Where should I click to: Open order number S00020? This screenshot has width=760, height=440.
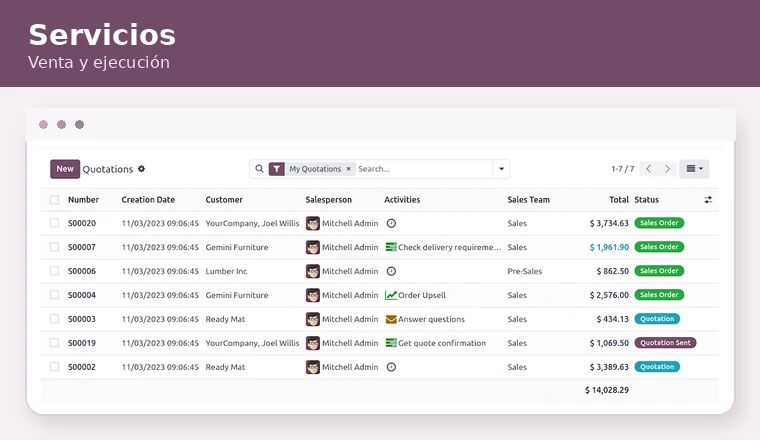(x=82, y=223)
